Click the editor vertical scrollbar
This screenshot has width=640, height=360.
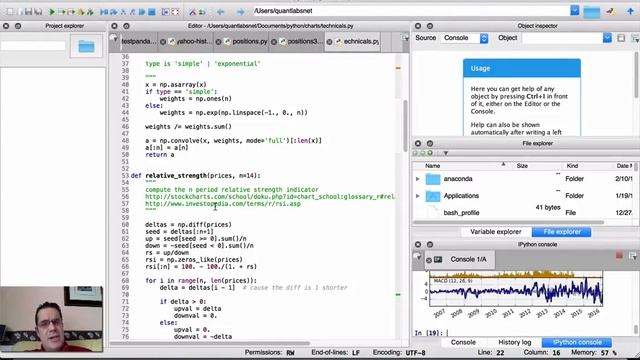point(405,126)
